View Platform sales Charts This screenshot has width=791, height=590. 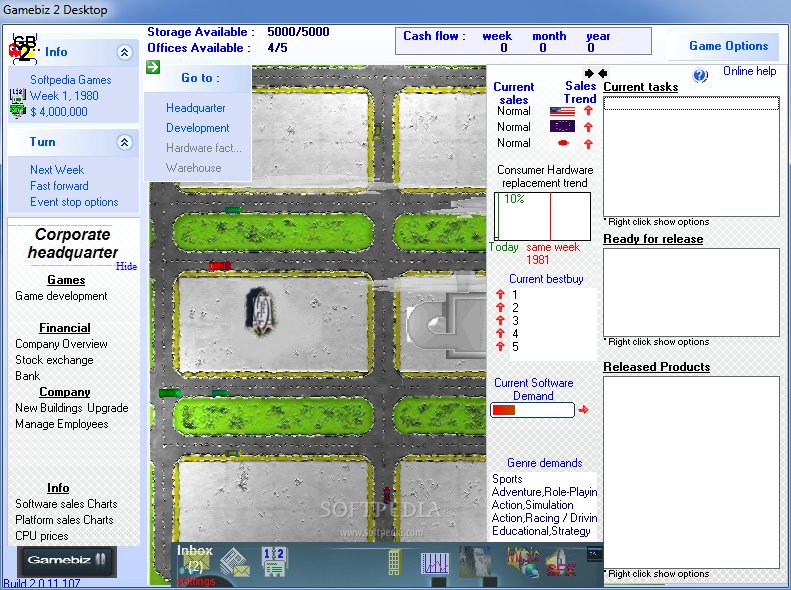[64, 520]
